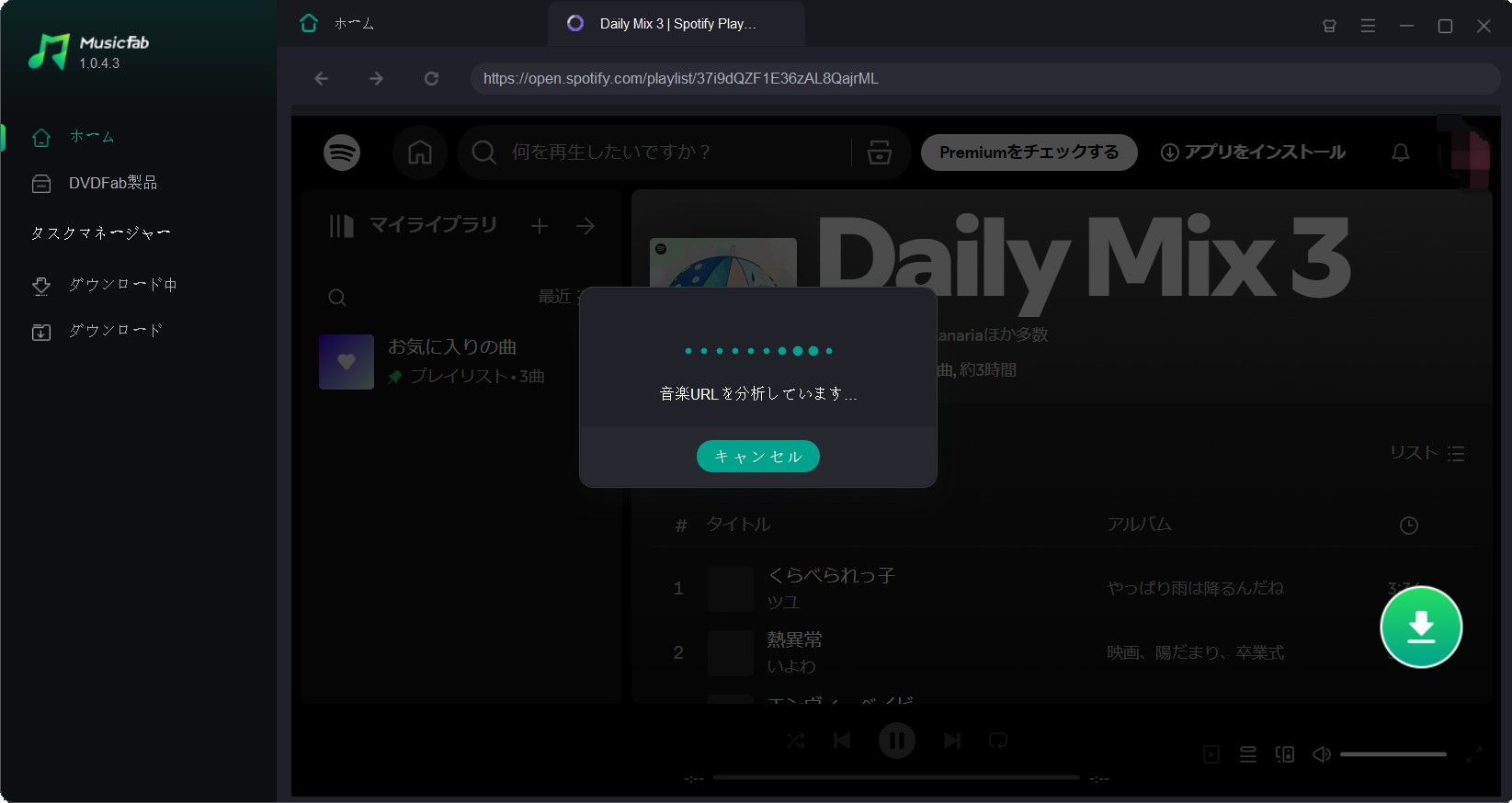Screen dimensions: 1512x803
Task: Click the duration clock column icon
Action: click(1408, 526)
